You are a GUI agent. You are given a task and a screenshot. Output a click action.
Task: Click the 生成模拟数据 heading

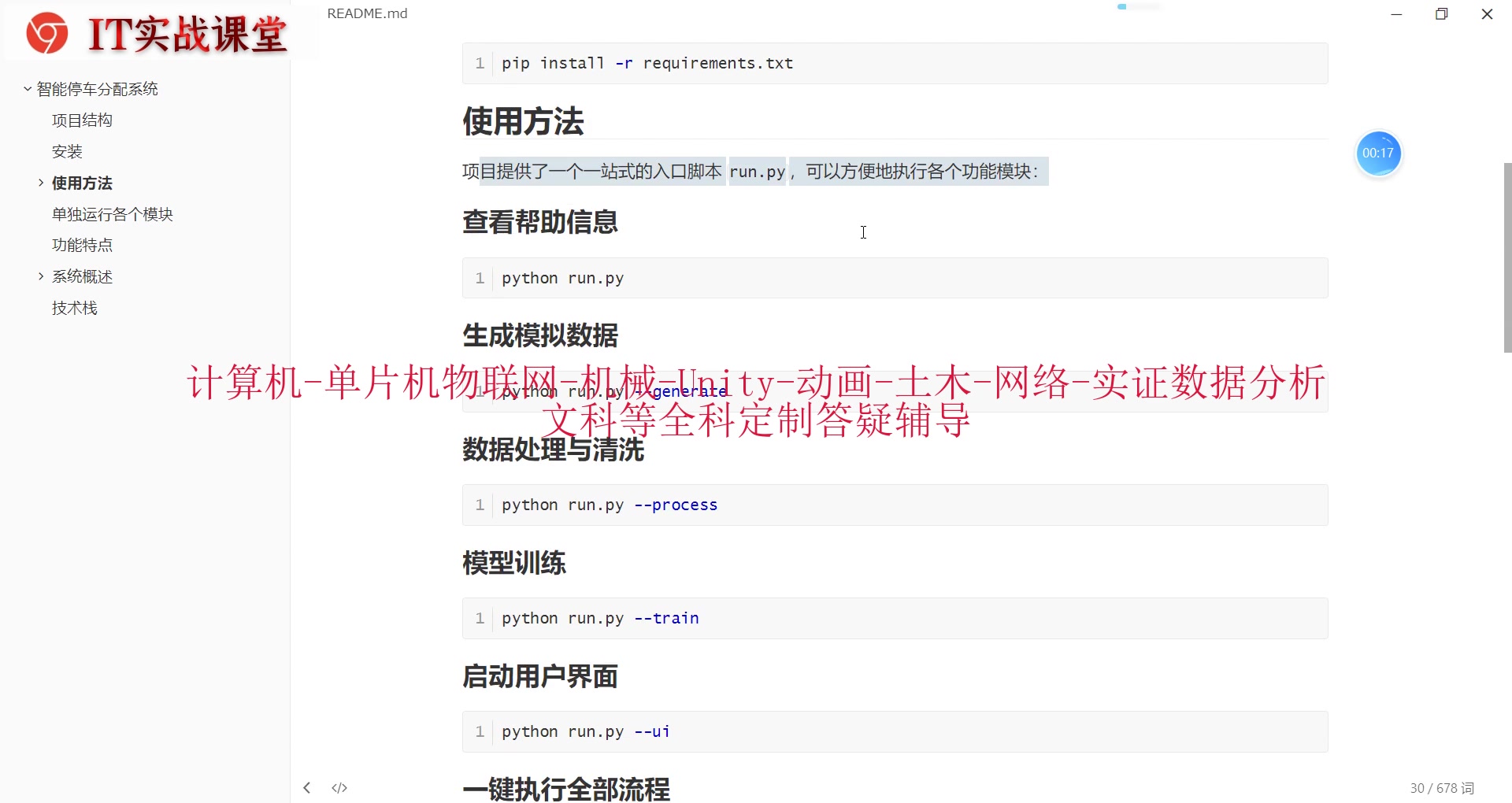(x=540, y=335)
